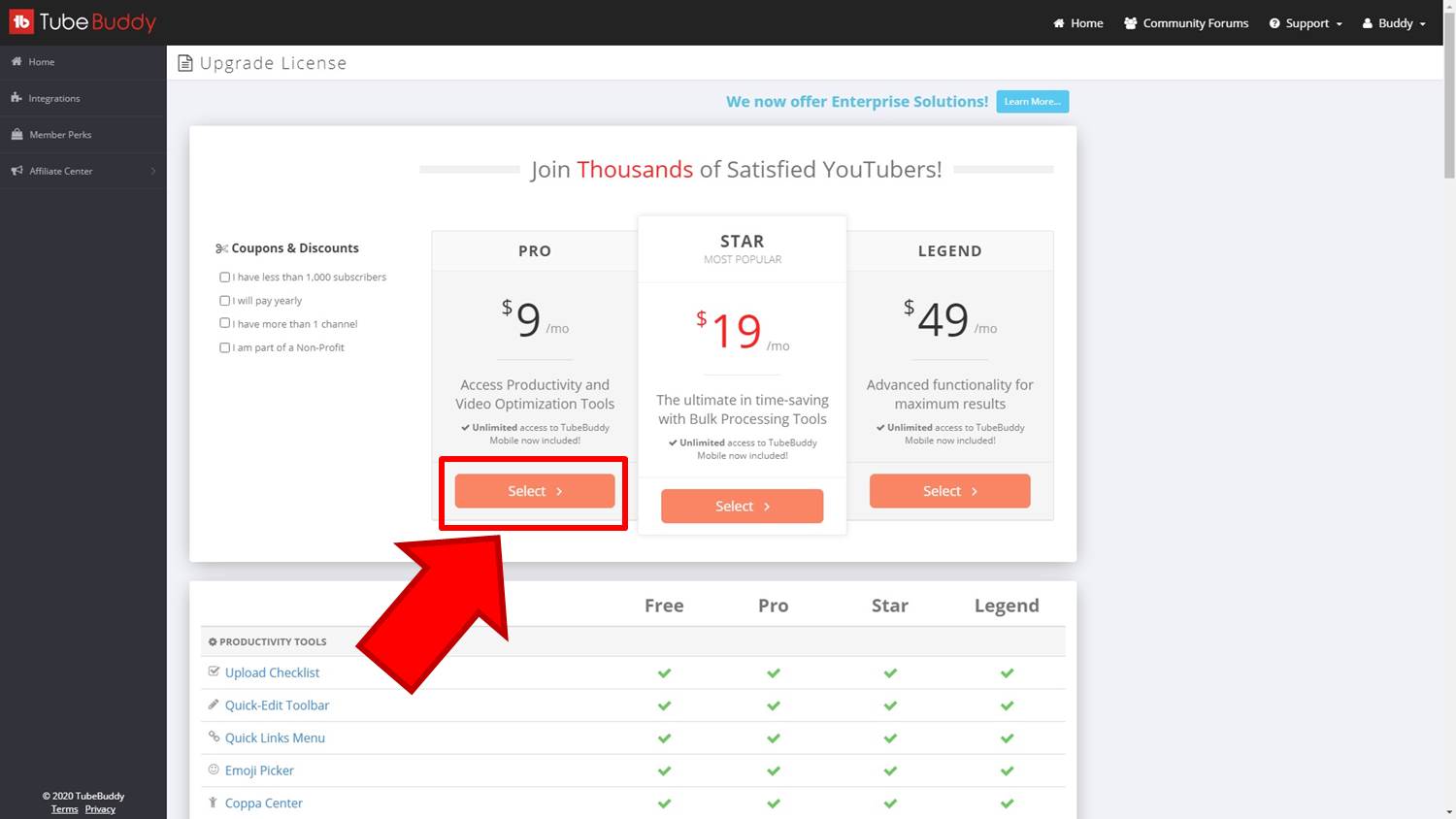The height and width of the screenshot is (819, 1456).
Task: Click the Legend column checkmark for Emoji Picker
Action: point(1007,770)
